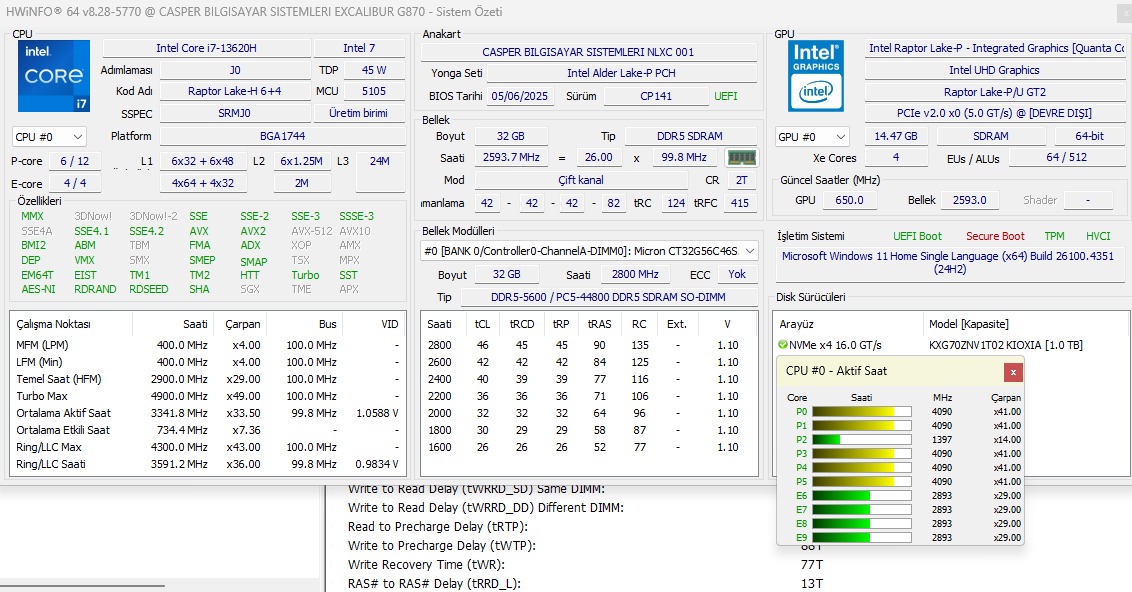1132x592 pixels.
Task: Click the CP141 BIOS version field
Action: (656, 96)
